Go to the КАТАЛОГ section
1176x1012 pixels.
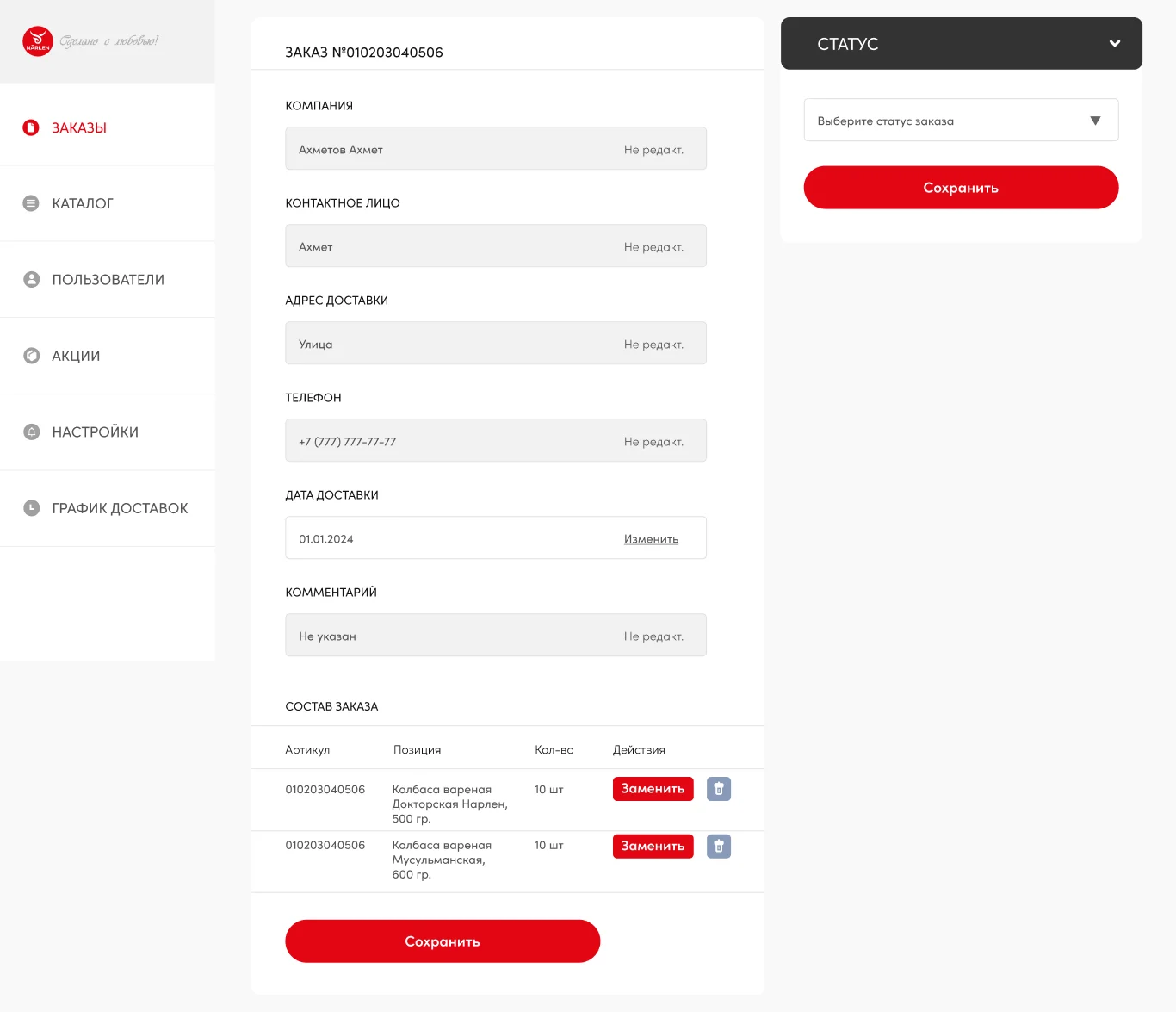[108, 203]
